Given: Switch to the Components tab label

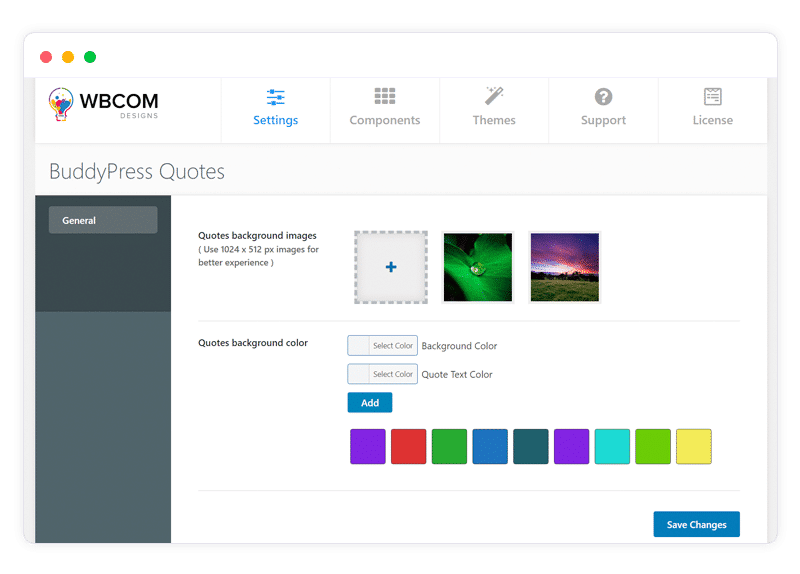Looking at the screenshot, I should (385, 120).
